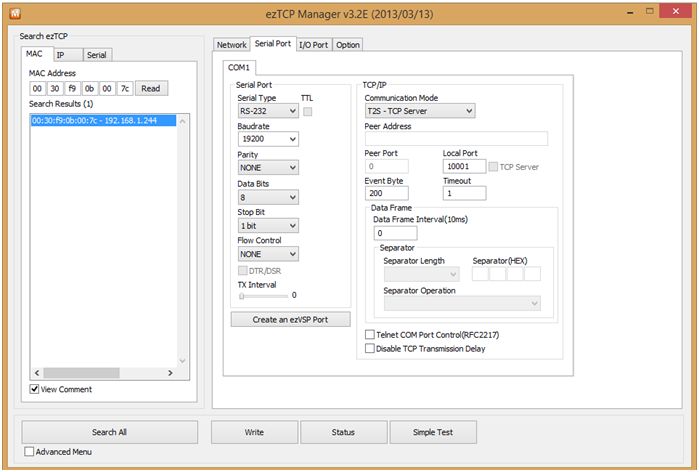This screenshot has height=472, width=699.
Task: Click the ezTCP Manager title bar icon
Action: coord(15,13)
